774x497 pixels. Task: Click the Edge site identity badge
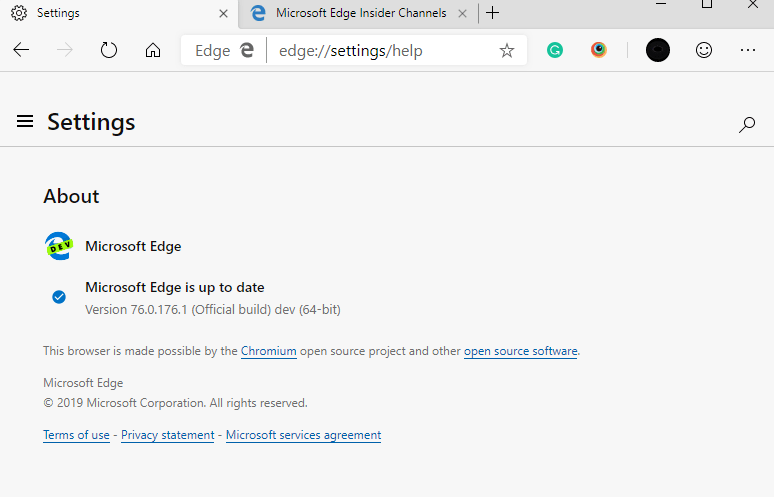224,50
